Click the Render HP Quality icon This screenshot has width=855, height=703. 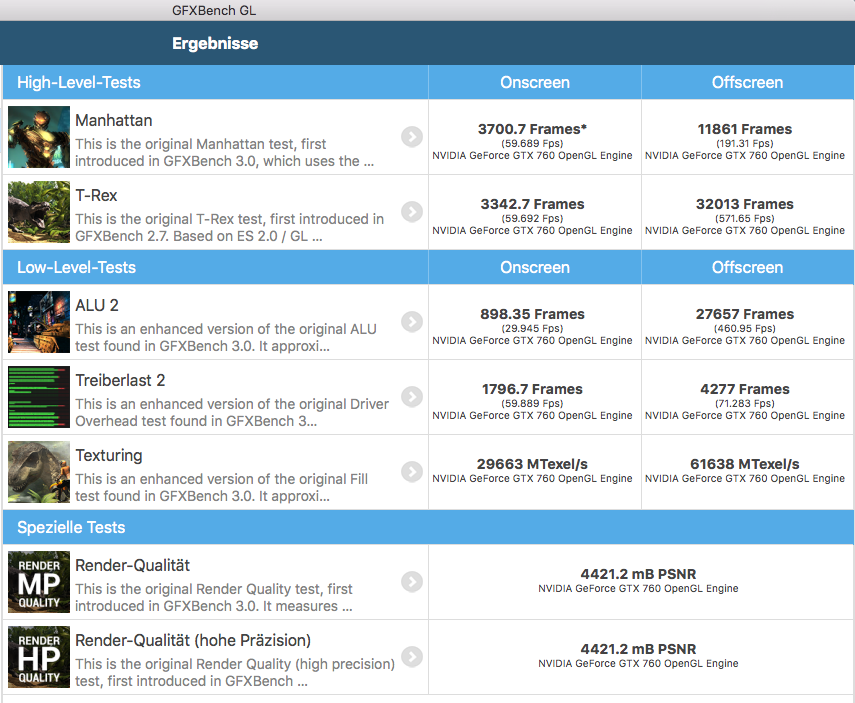click(x=39, y=657)
